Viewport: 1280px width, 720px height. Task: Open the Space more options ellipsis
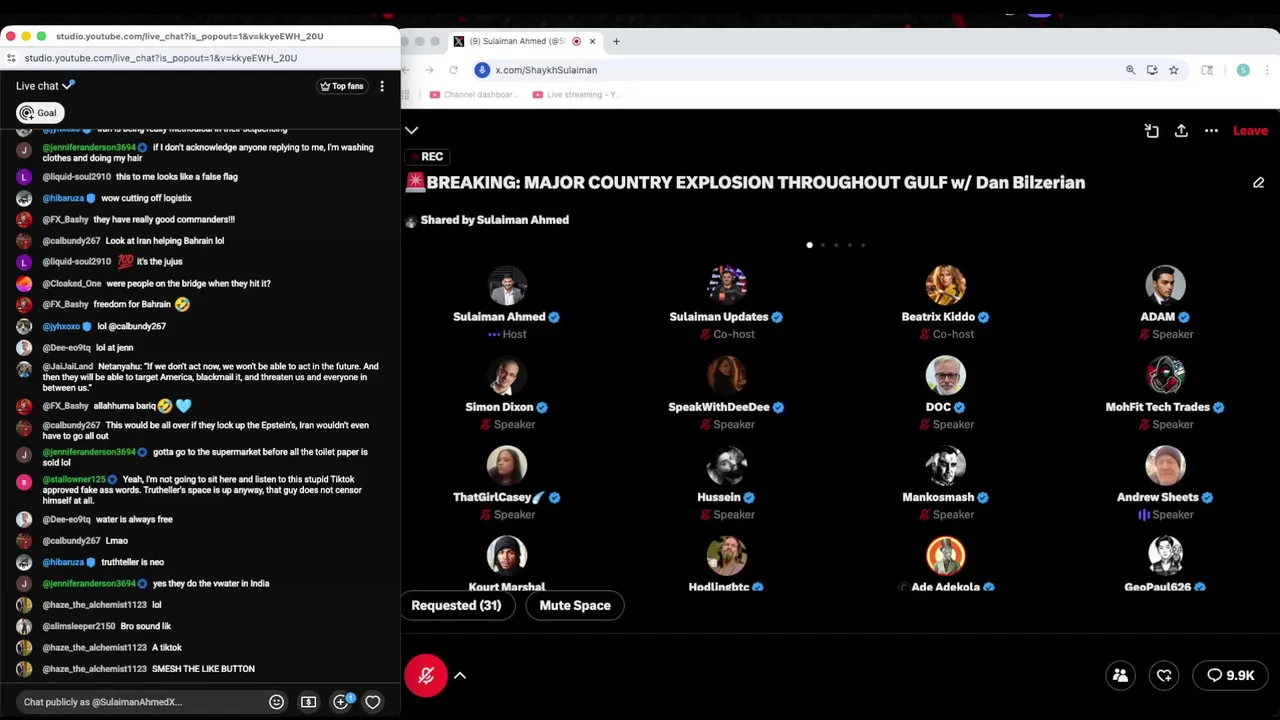pyautogui.click(x=1211, y=131)
